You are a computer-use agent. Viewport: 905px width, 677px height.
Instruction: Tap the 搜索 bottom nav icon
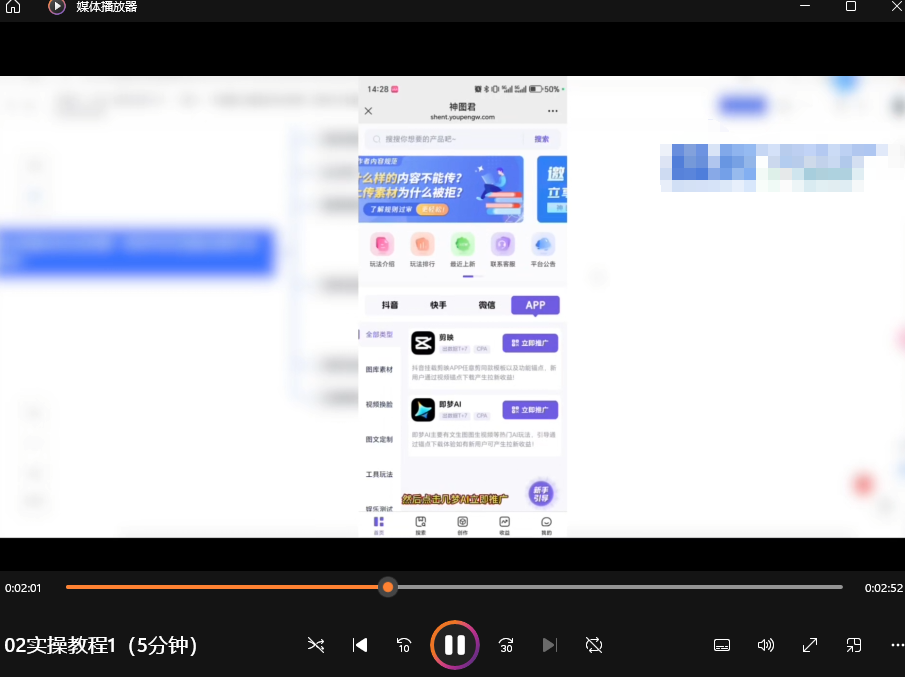(421, 525)
